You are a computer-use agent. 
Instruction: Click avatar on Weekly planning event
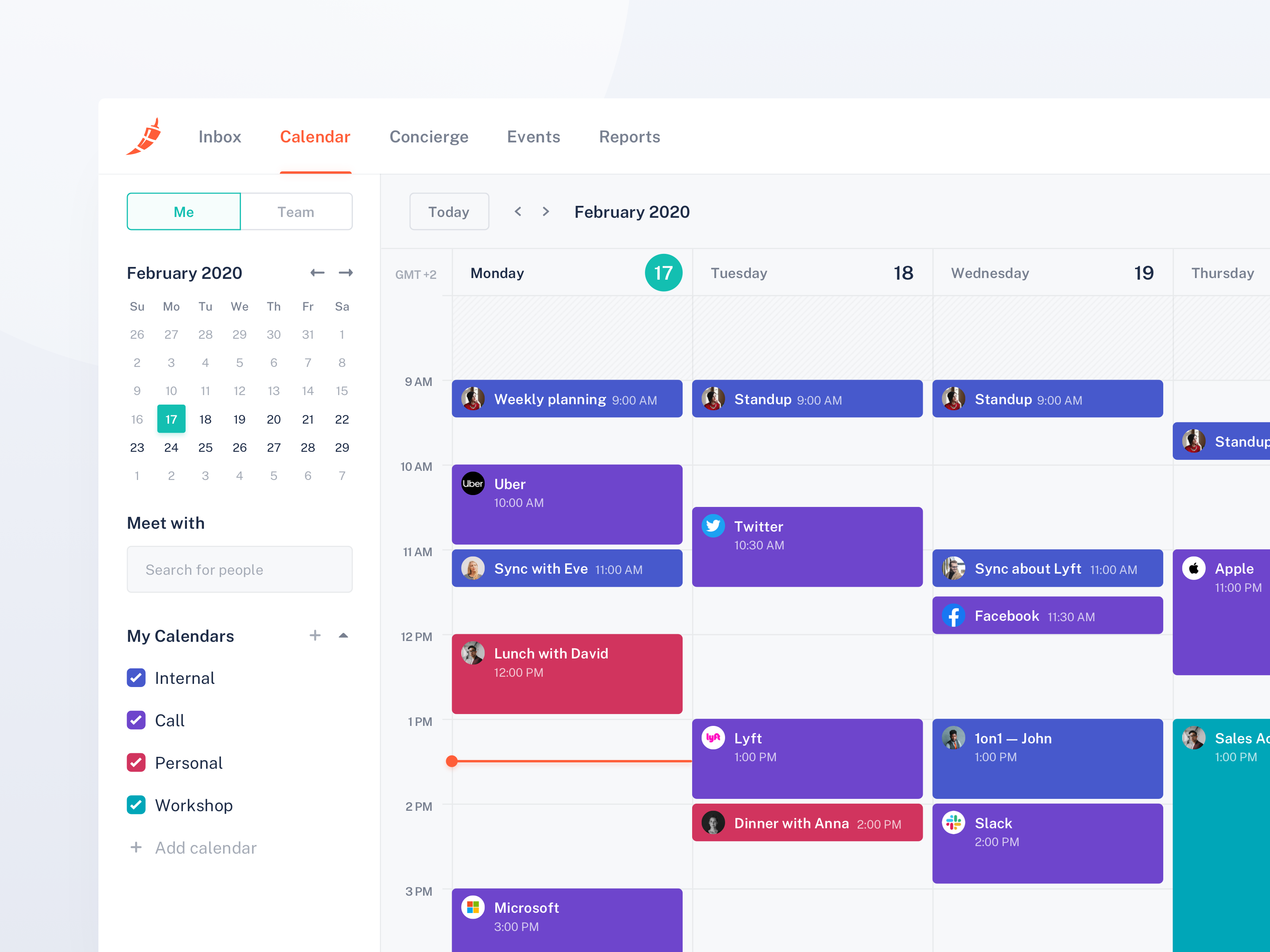click(473, 399)
